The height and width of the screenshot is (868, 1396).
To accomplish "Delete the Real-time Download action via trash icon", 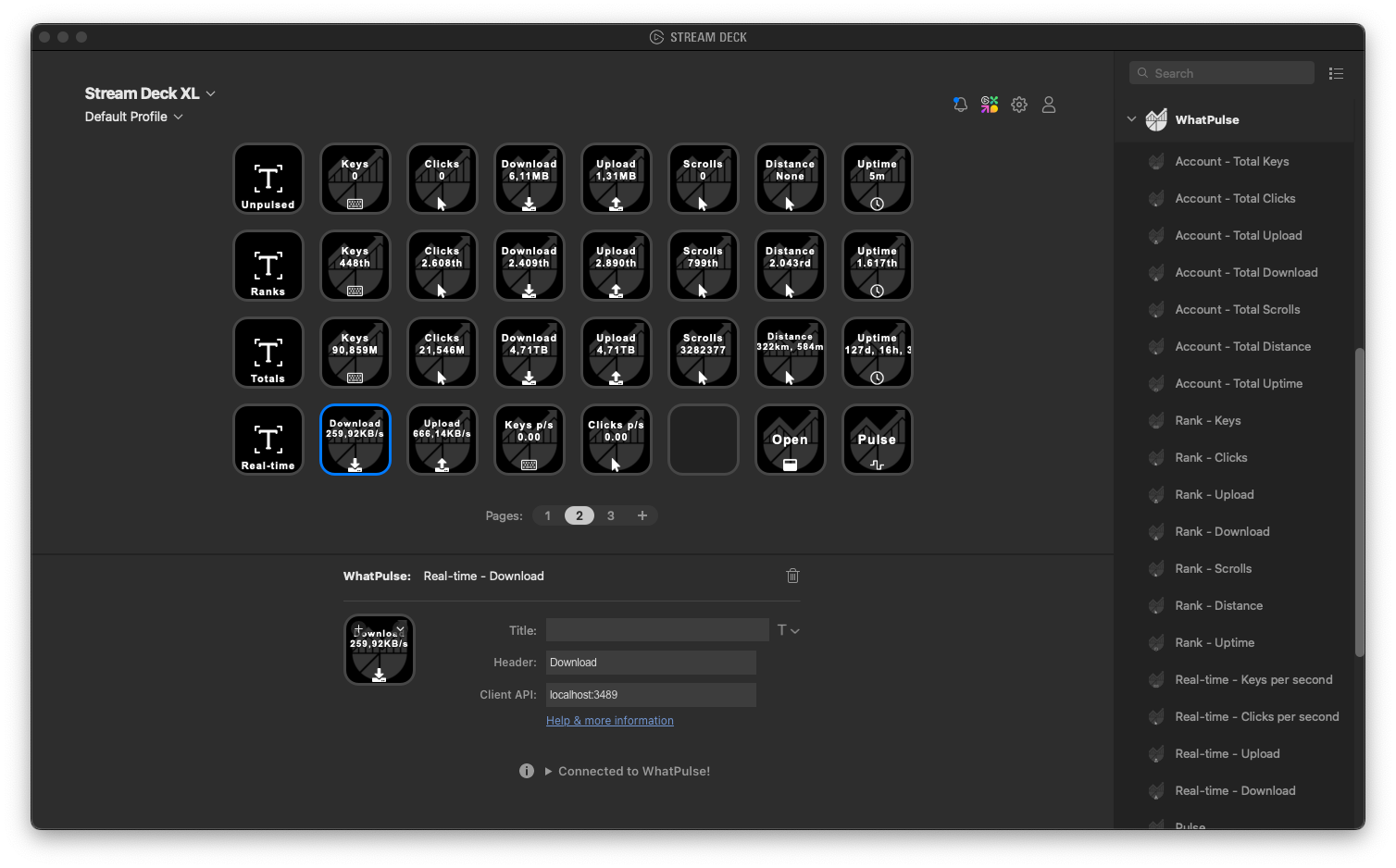I will coord(792,576).
